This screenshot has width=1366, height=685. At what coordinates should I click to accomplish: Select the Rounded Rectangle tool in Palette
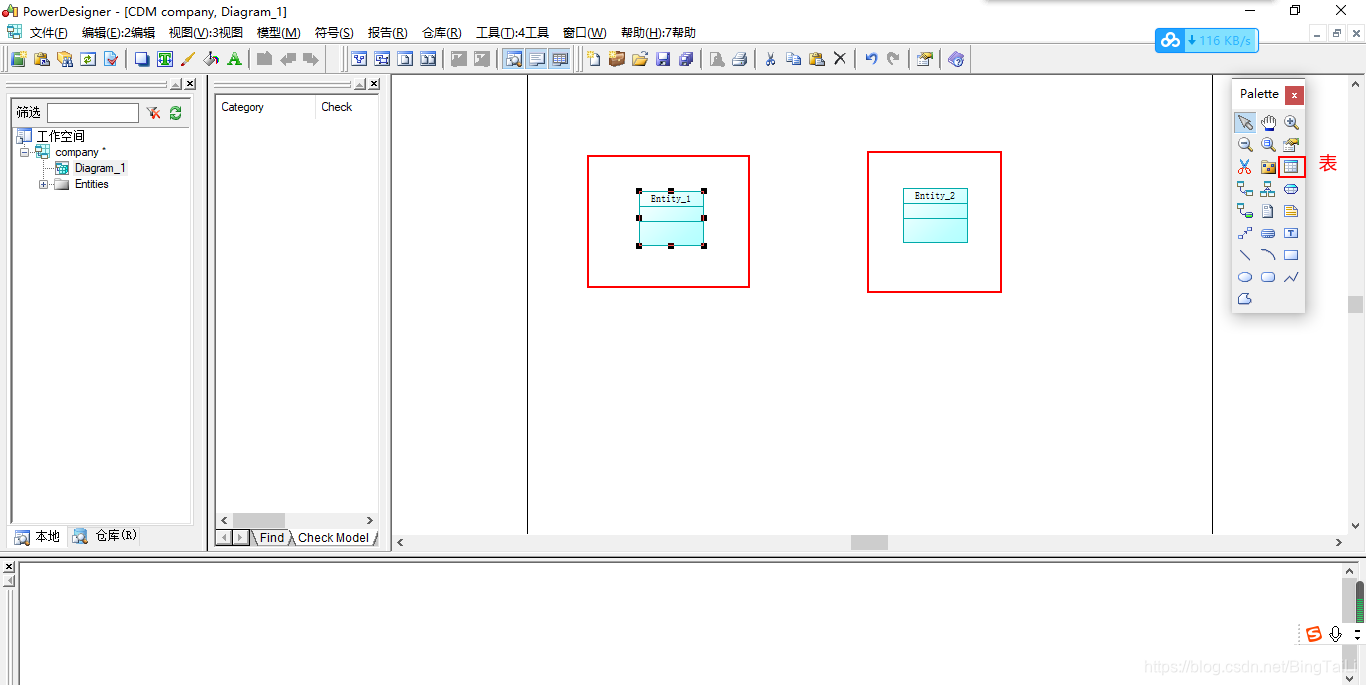pyautogui.click(x=1268, y=277)
